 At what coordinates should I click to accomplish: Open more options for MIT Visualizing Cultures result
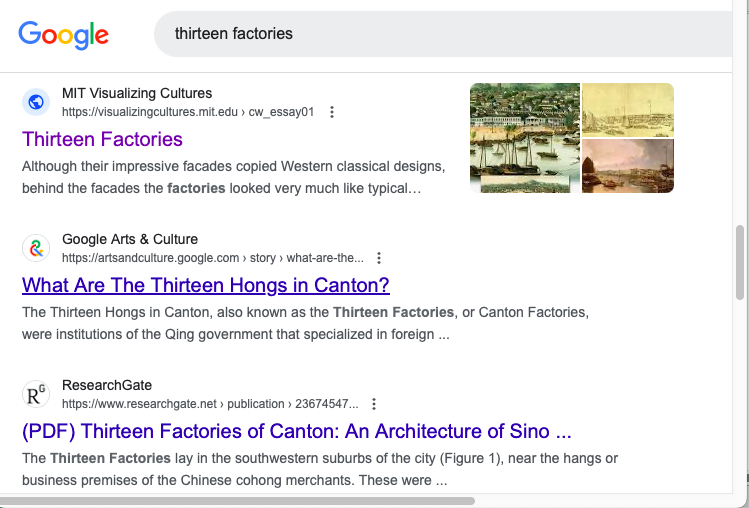333,112
